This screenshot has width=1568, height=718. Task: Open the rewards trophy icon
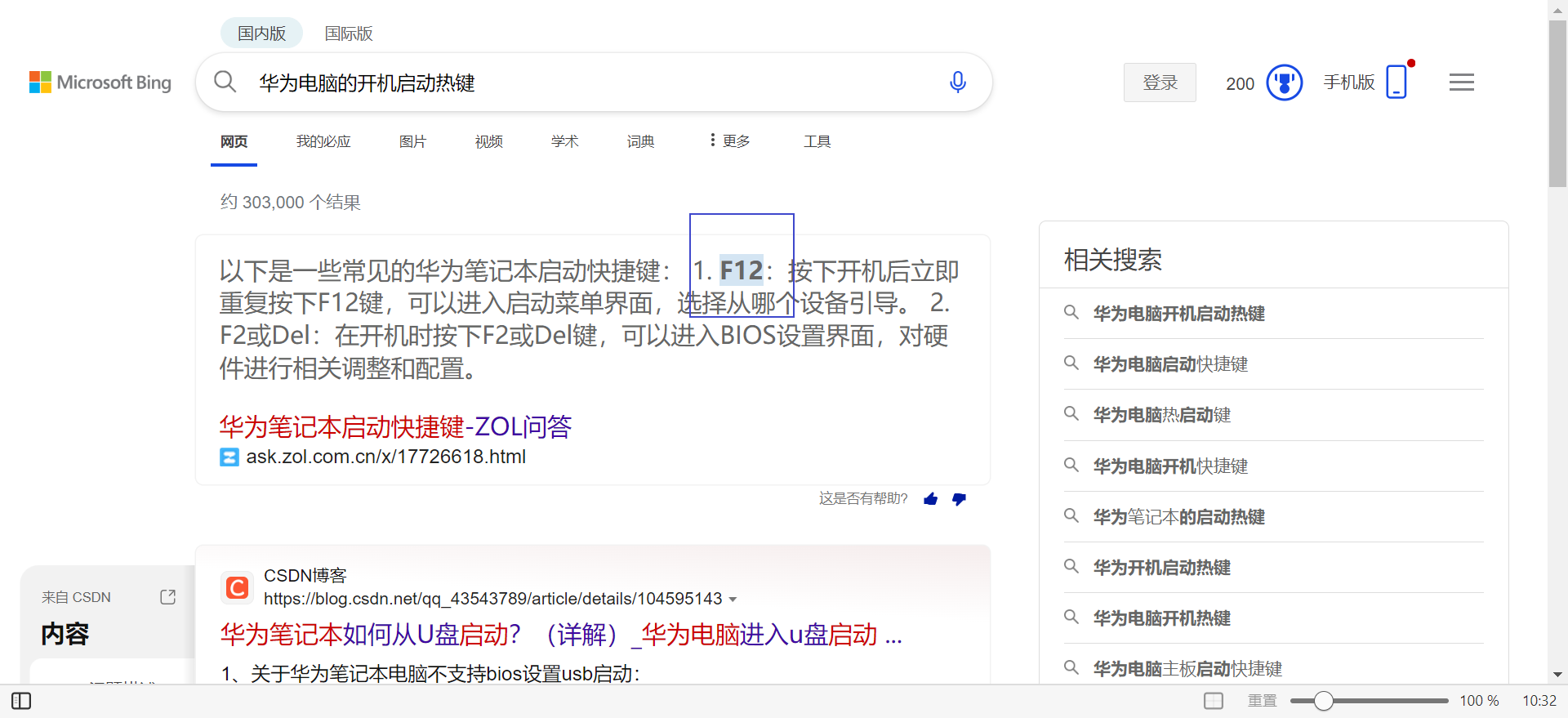pyautogui.click(x=1285, y=83)
